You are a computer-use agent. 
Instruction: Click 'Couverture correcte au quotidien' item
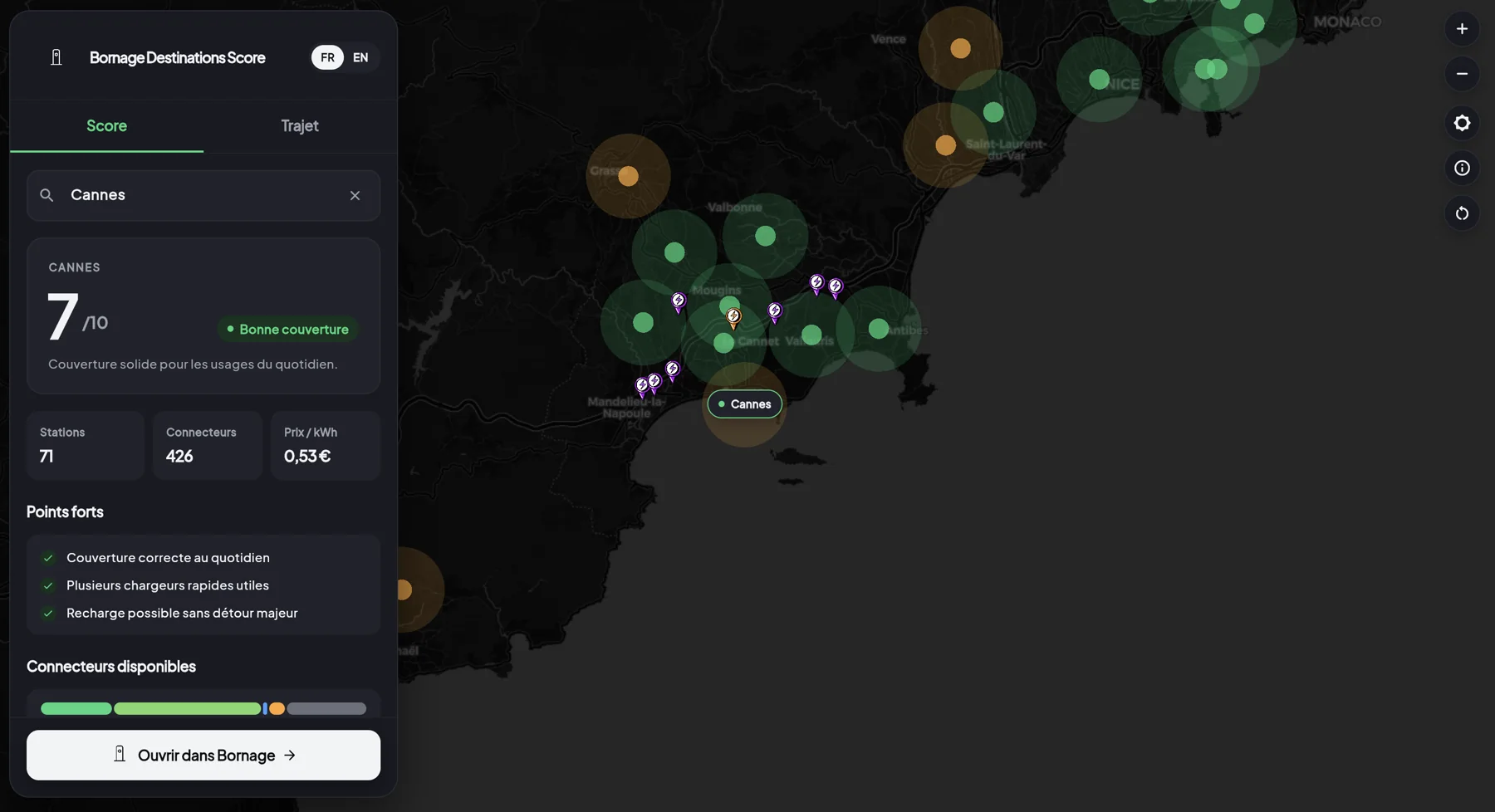tap(168, 558)
